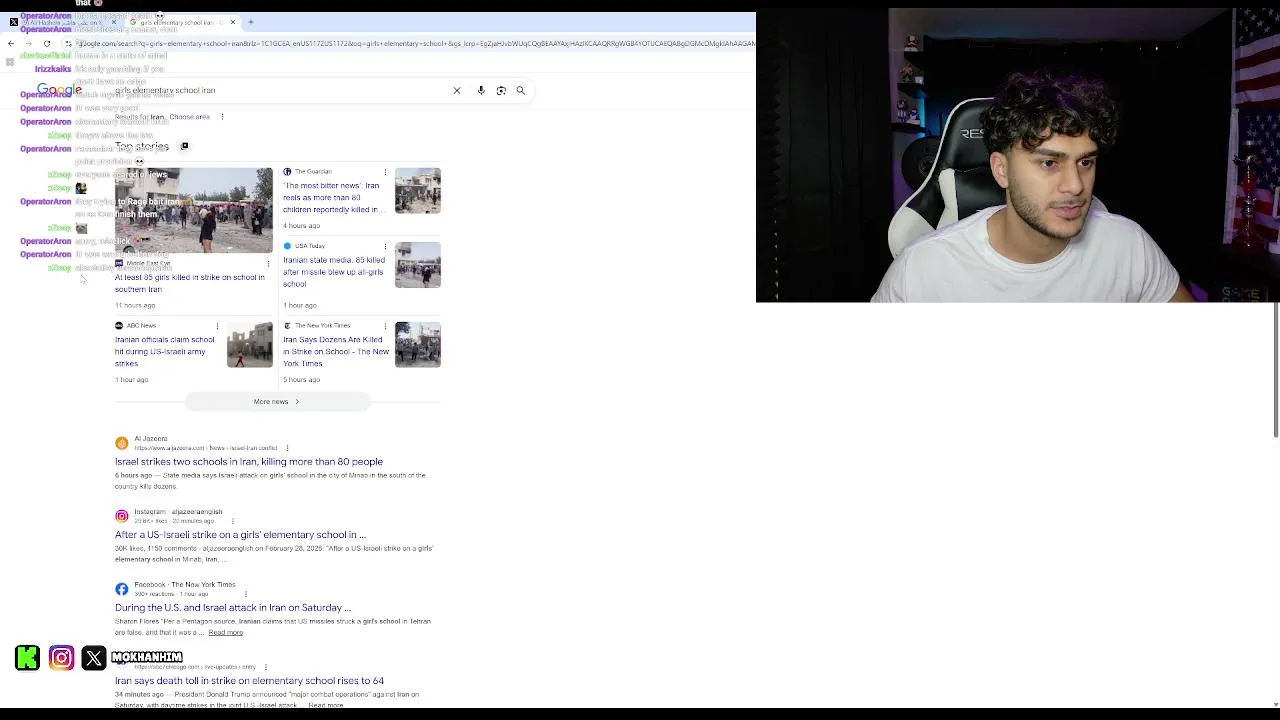The image size is (1280, 720).
Task: Click the ABC News source icon
Action: [119, 326]
